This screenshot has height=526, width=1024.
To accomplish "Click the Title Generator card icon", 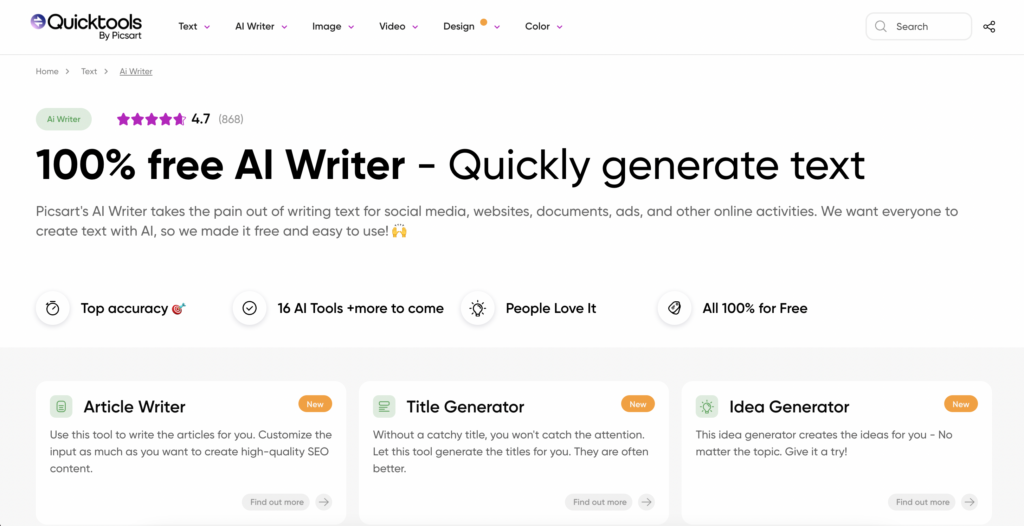I will (384, 407).
